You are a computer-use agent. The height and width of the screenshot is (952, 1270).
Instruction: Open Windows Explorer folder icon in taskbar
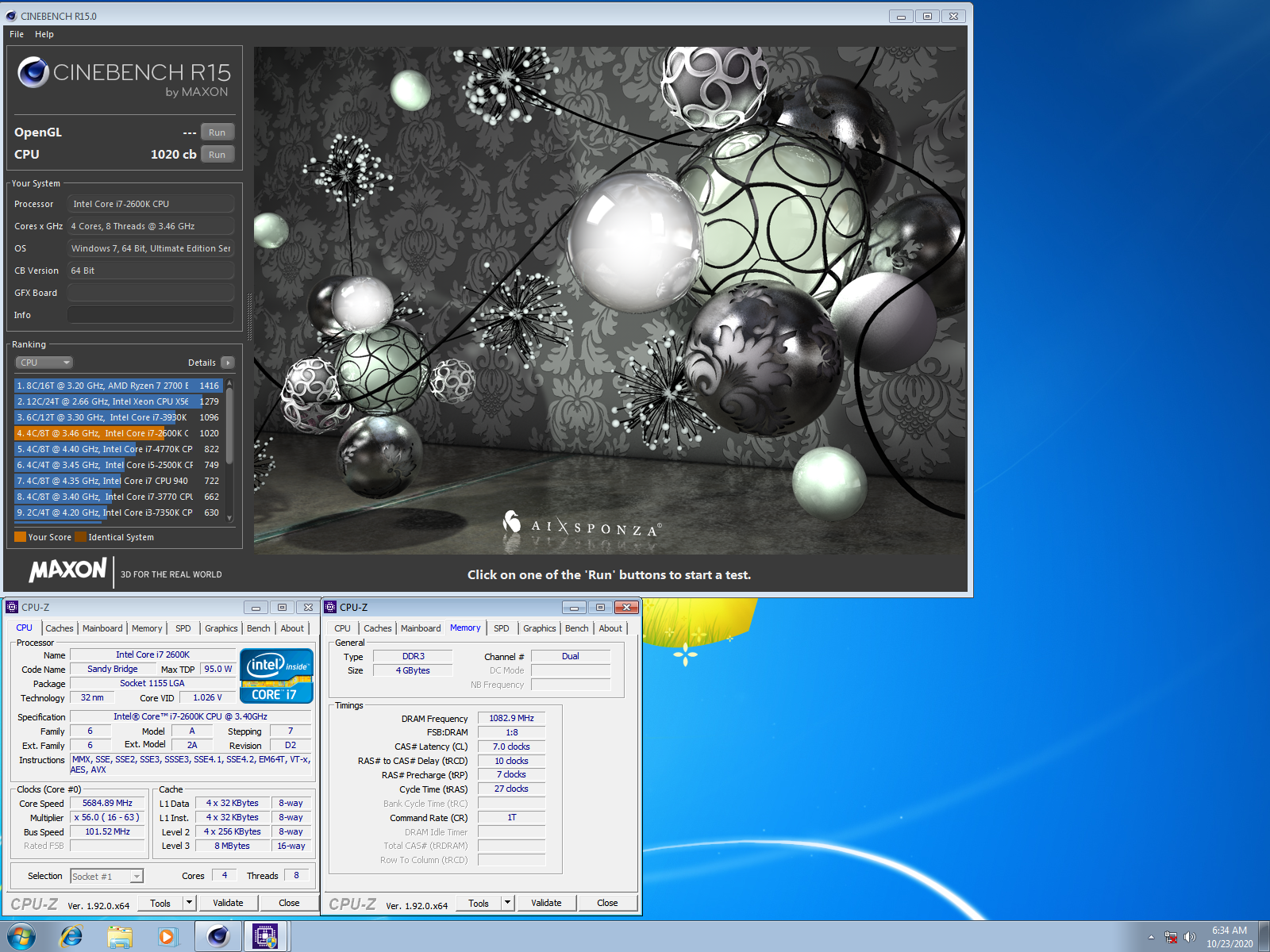120,937
